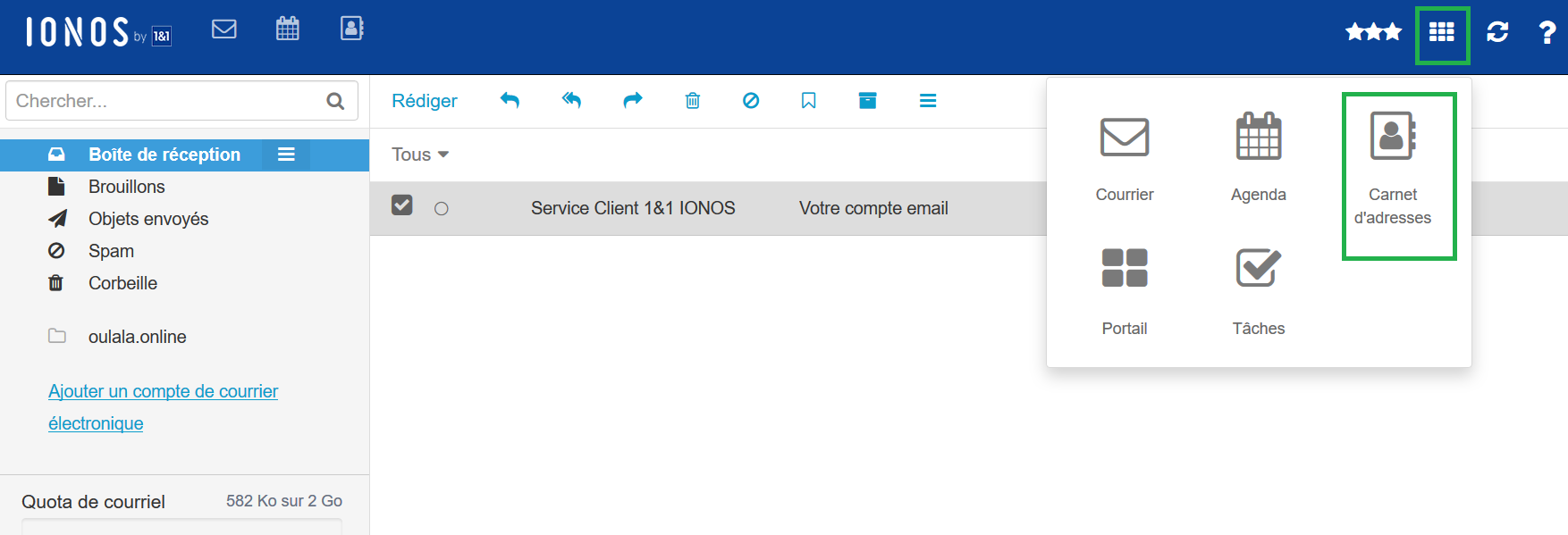Open the oulala.online folder

137,337
